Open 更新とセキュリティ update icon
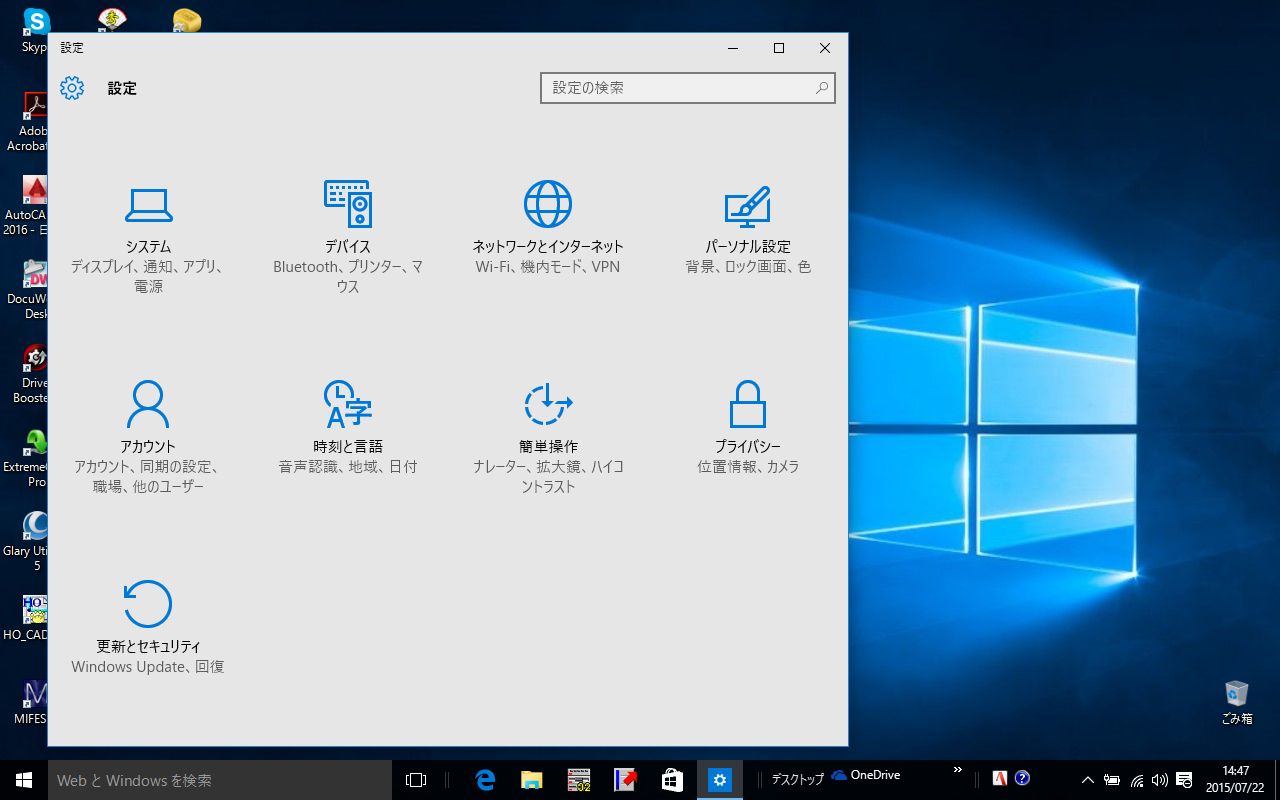 148,604
